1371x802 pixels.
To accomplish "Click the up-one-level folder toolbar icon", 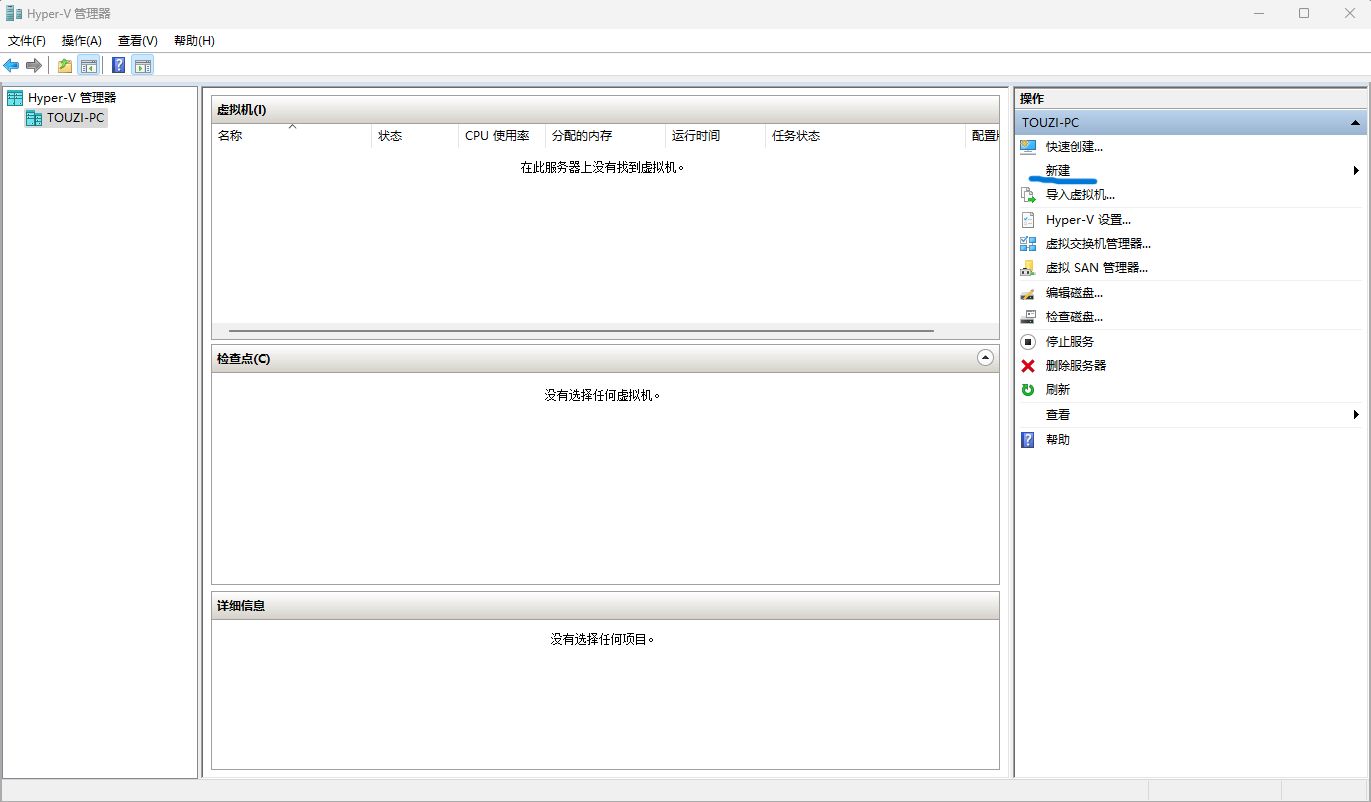I will (65, 66).
